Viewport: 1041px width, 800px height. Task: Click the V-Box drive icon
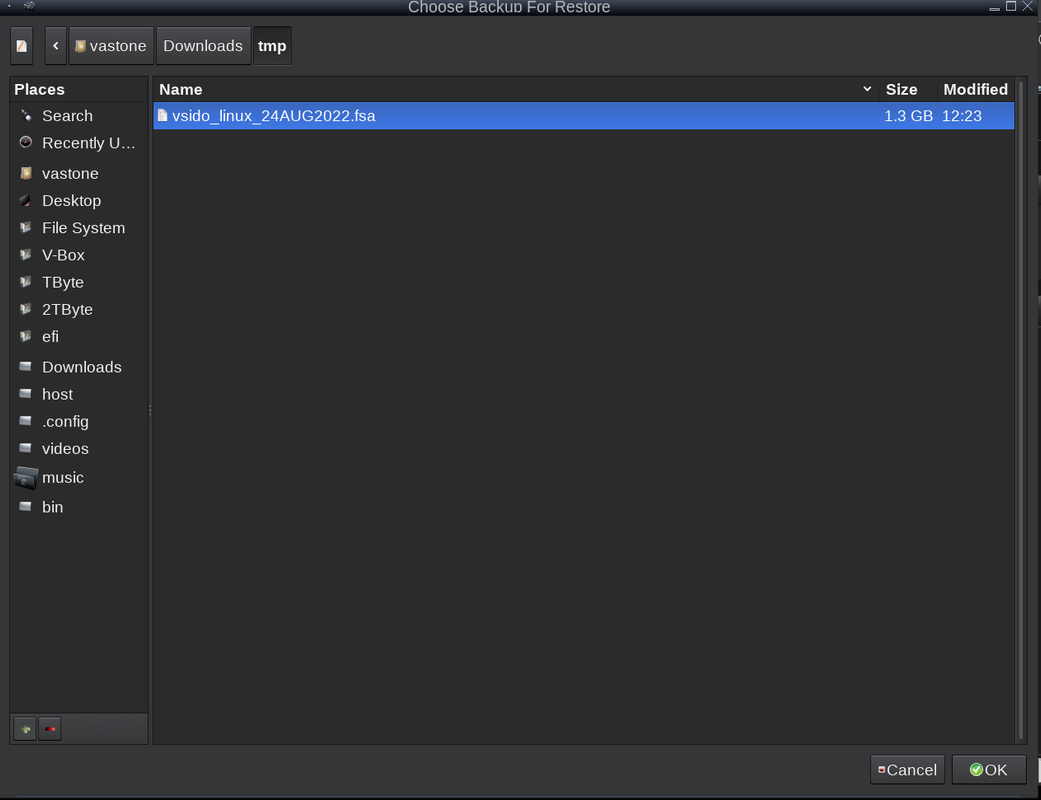coord(26,255)
